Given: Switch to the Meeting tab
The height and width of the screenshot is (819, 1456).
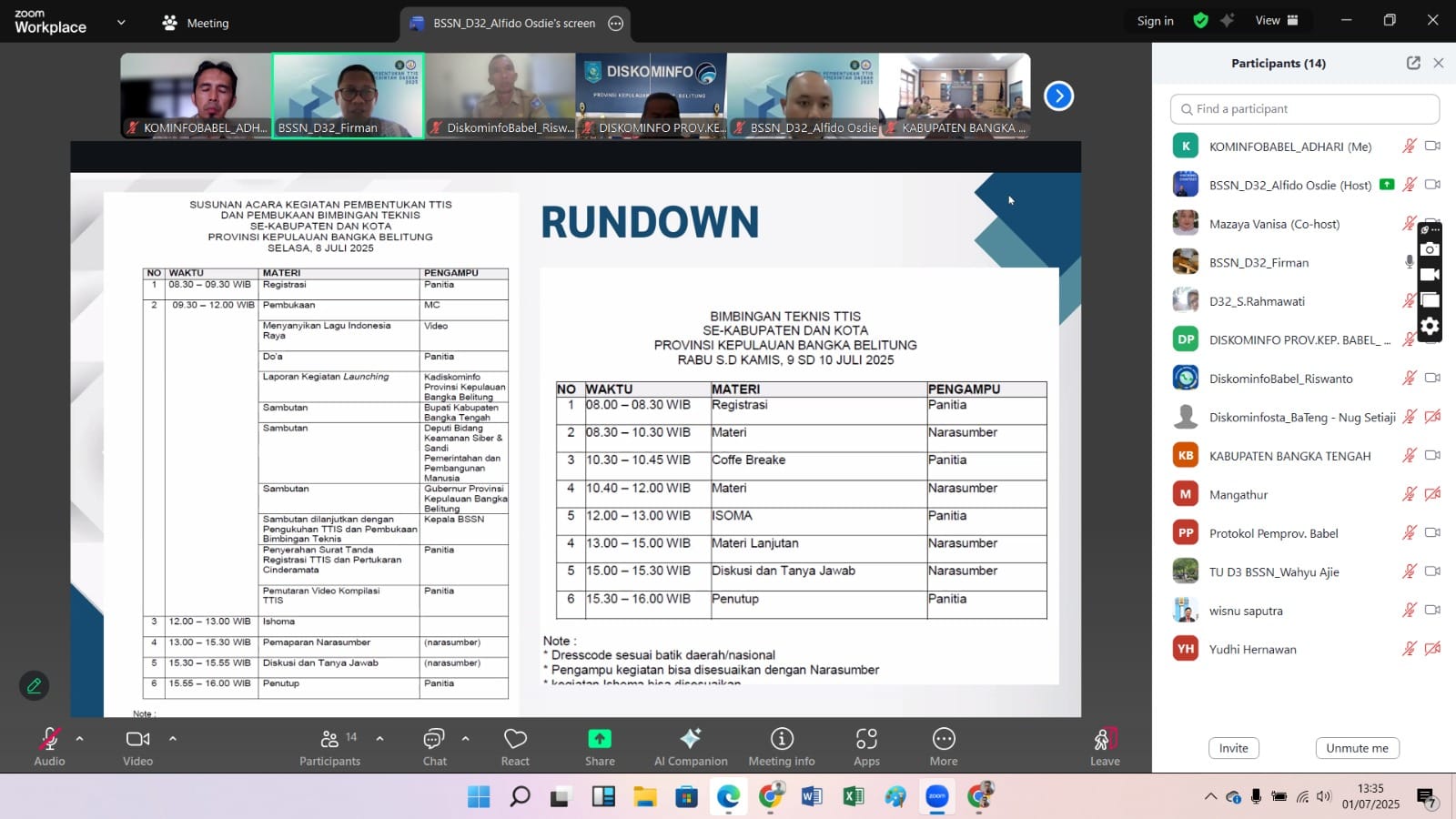Looking at the screenshot, I should tap(196, 23).
